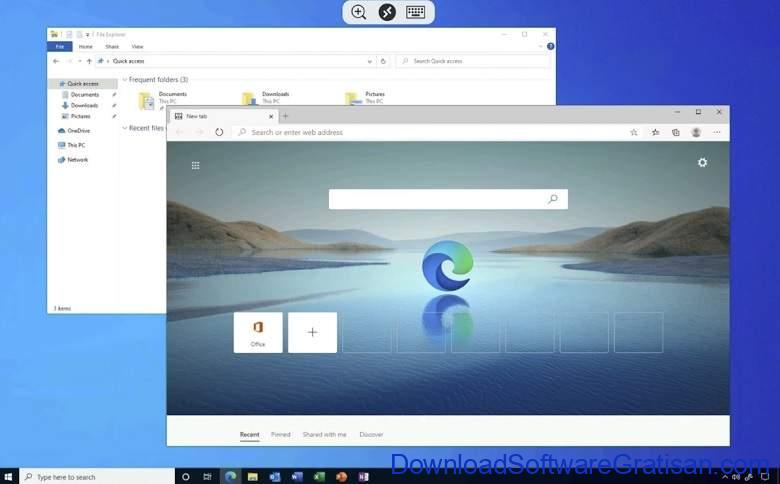This screenshot has height=484, width=780.
Task: Open the Documents frequent folder
Action: [x=163, y=98]
